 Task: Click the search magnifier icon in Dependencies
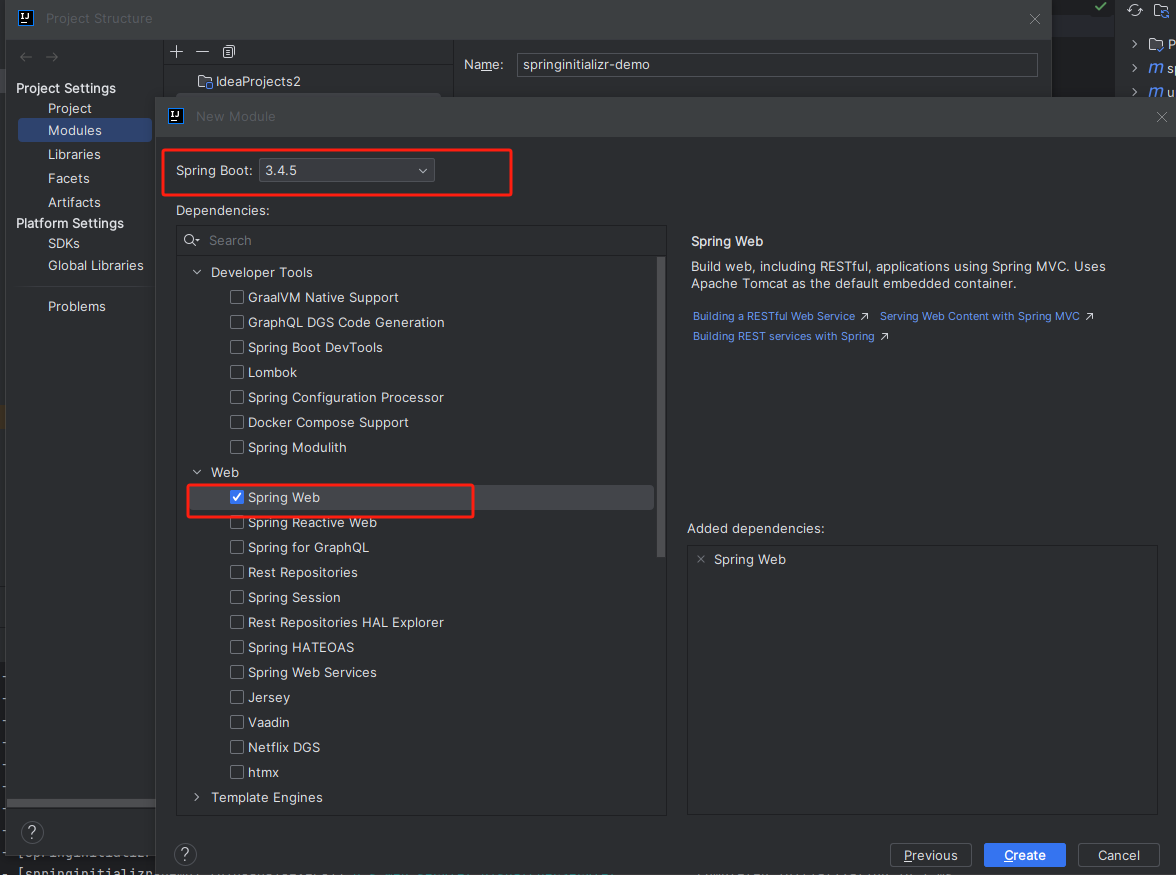191,240
